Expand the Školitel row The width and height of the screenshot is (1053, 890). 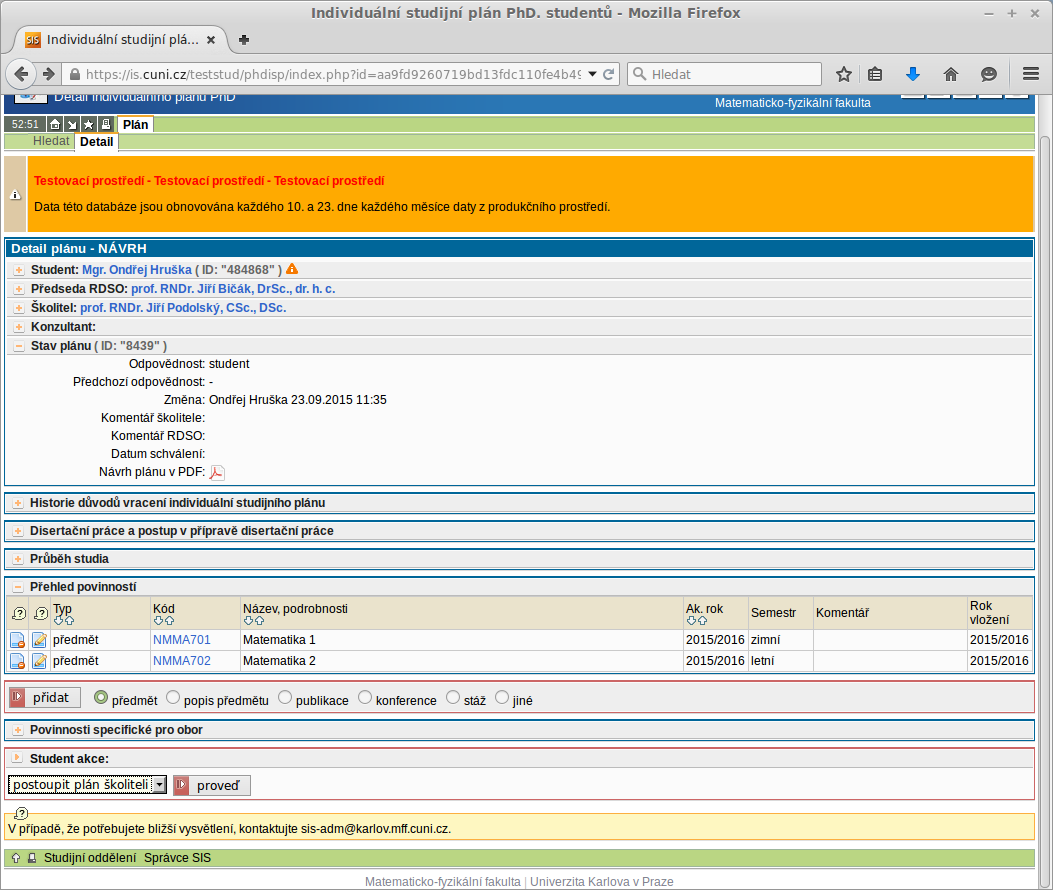[19, 308]
